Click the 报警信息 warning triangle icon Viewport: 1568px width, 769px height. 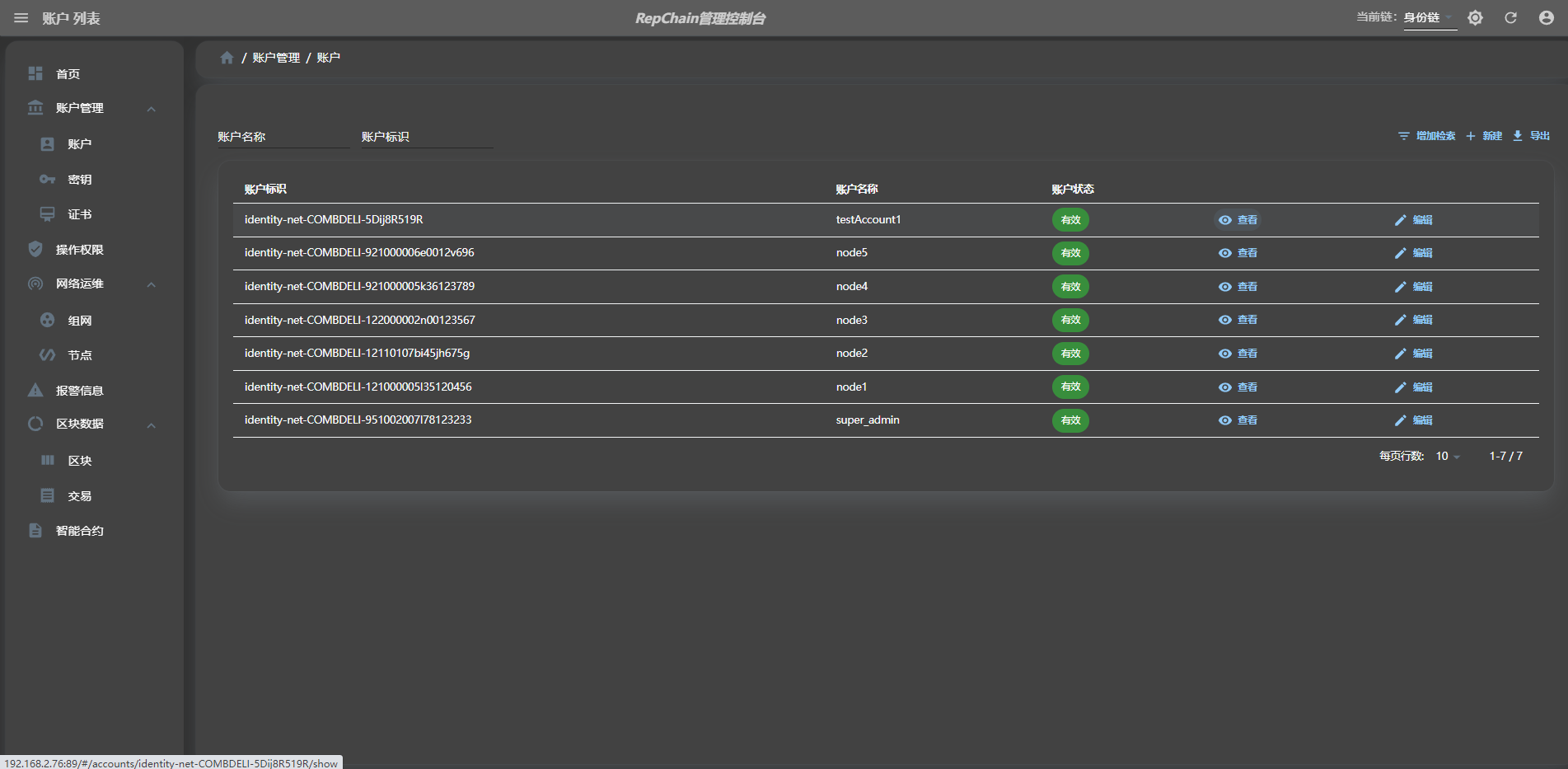[x=35, y=390]
